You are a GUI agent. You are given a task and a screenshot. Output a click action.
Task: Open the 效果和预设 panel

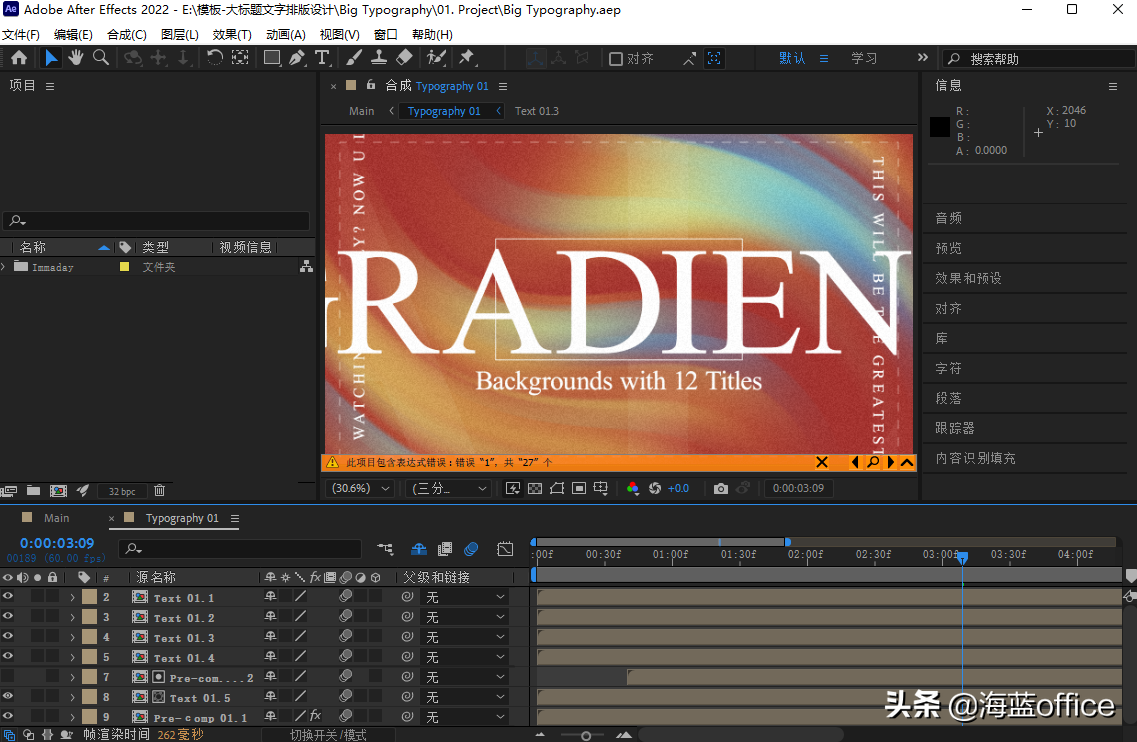pyautogui.click(x=968, y=279)
